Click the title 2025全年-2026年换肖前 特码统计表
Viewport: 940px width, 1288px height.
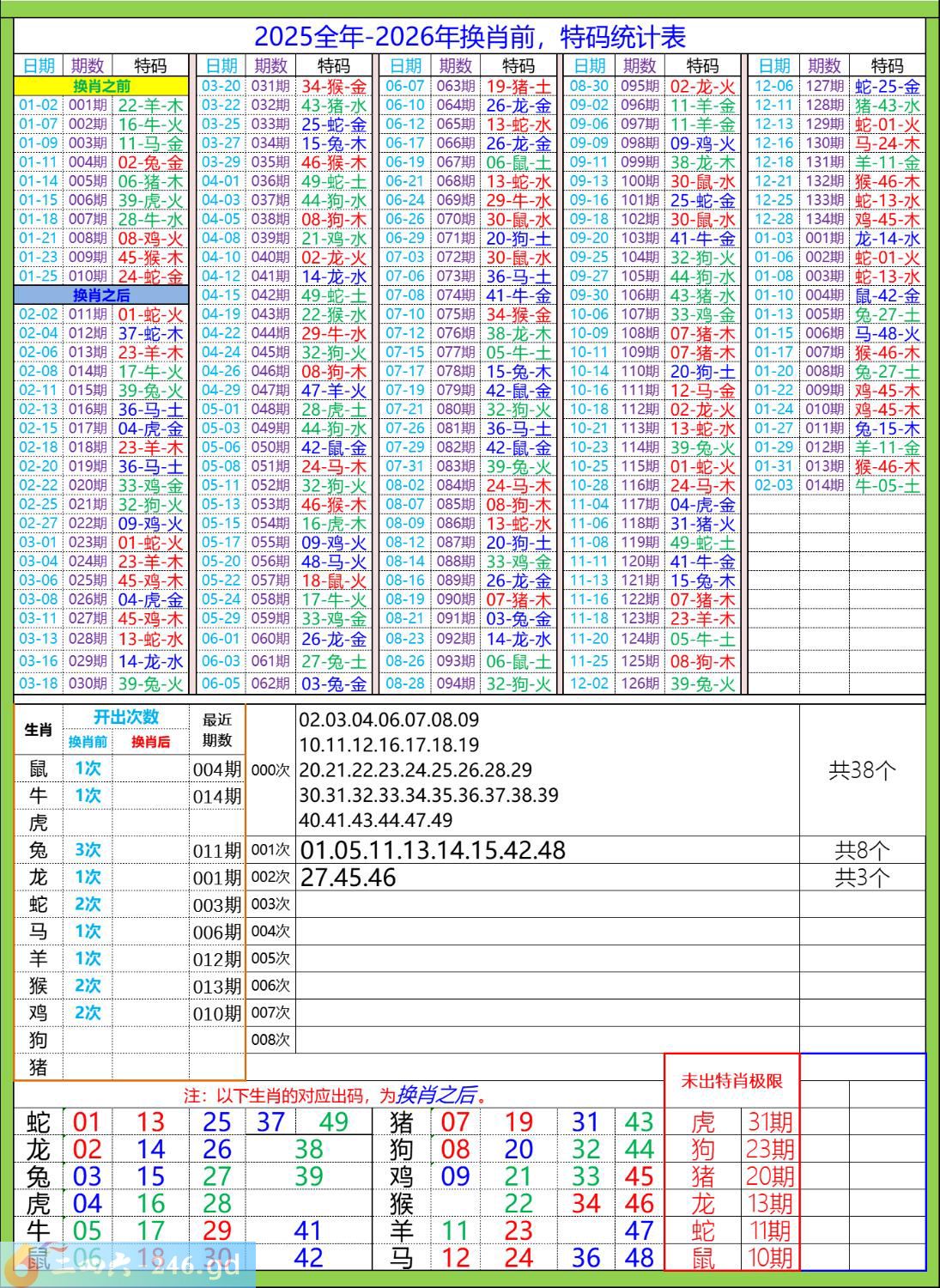click(x=470, y=37)
